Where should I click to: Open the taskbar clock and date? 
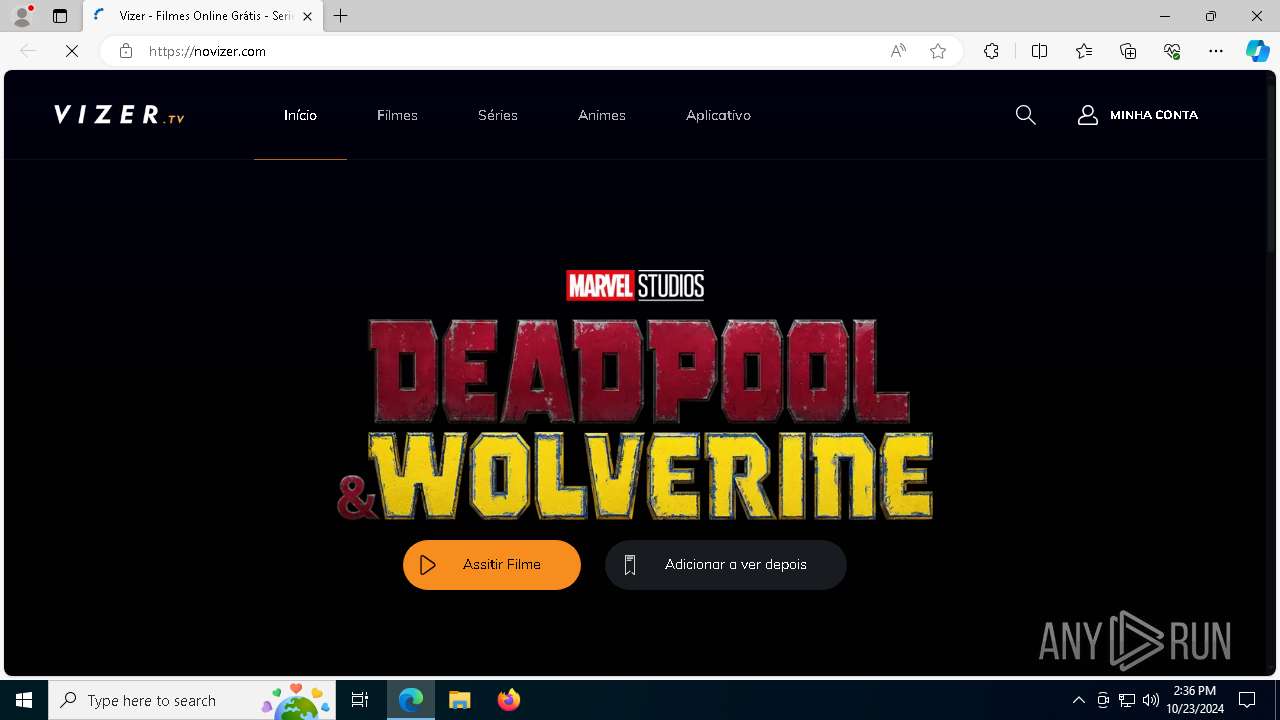pyautogui.click(x=1195, y=700)
